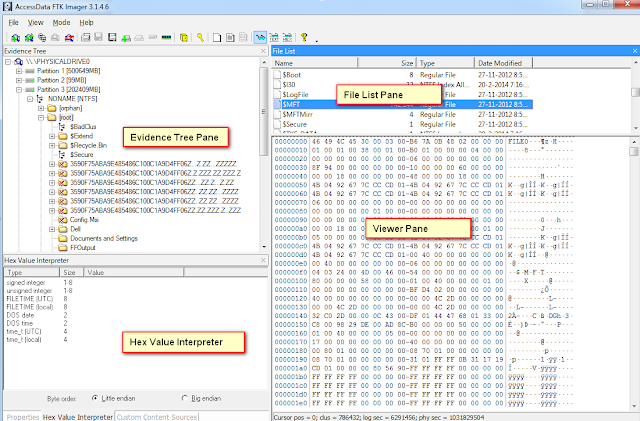
Task: Click Add to Custom Content Image icon
Action: click(126, 38)
